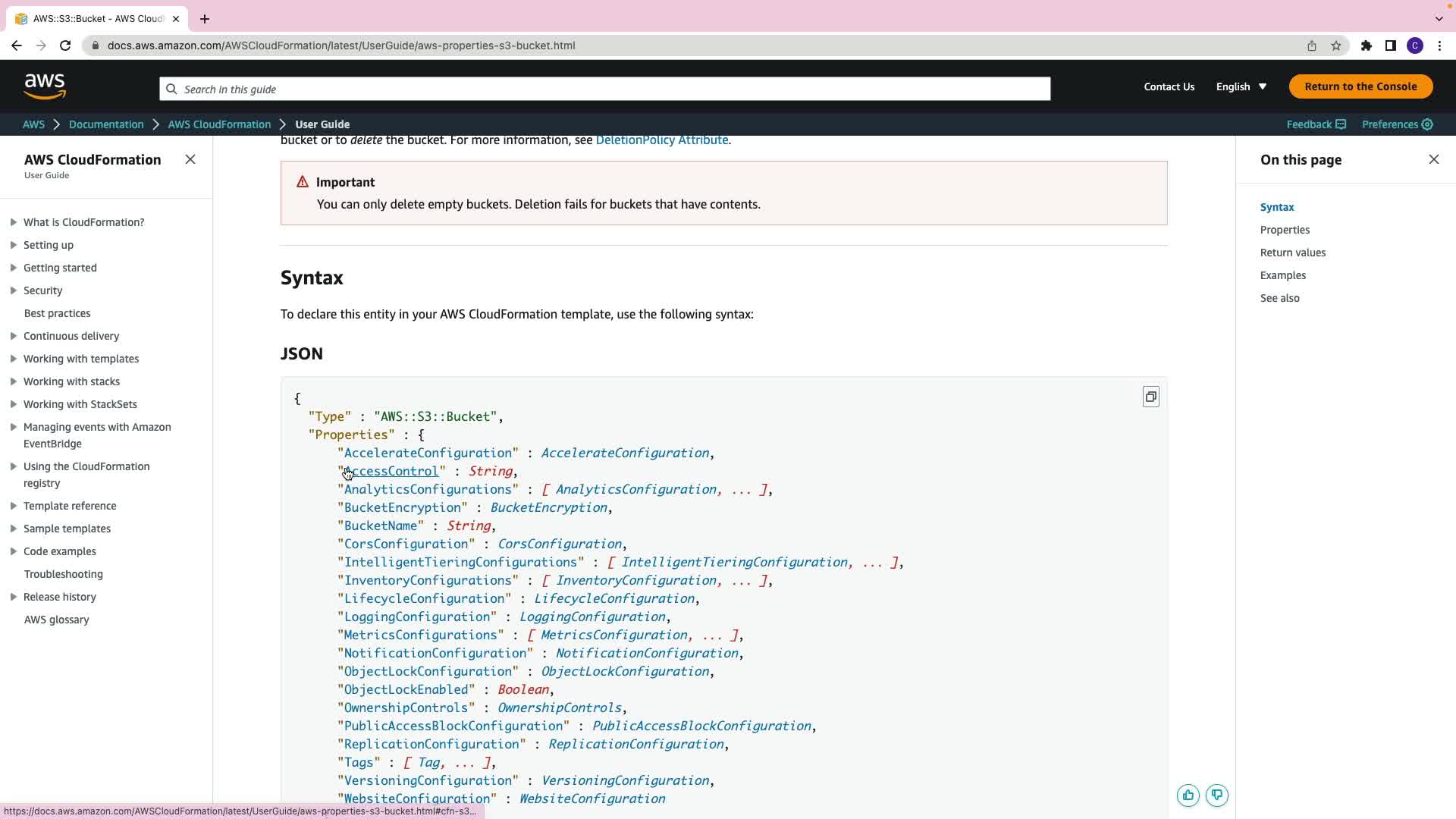The image size is (1456, 819).
Task: Open the BucketEncryption type link
Action: [x=548, y=507]
